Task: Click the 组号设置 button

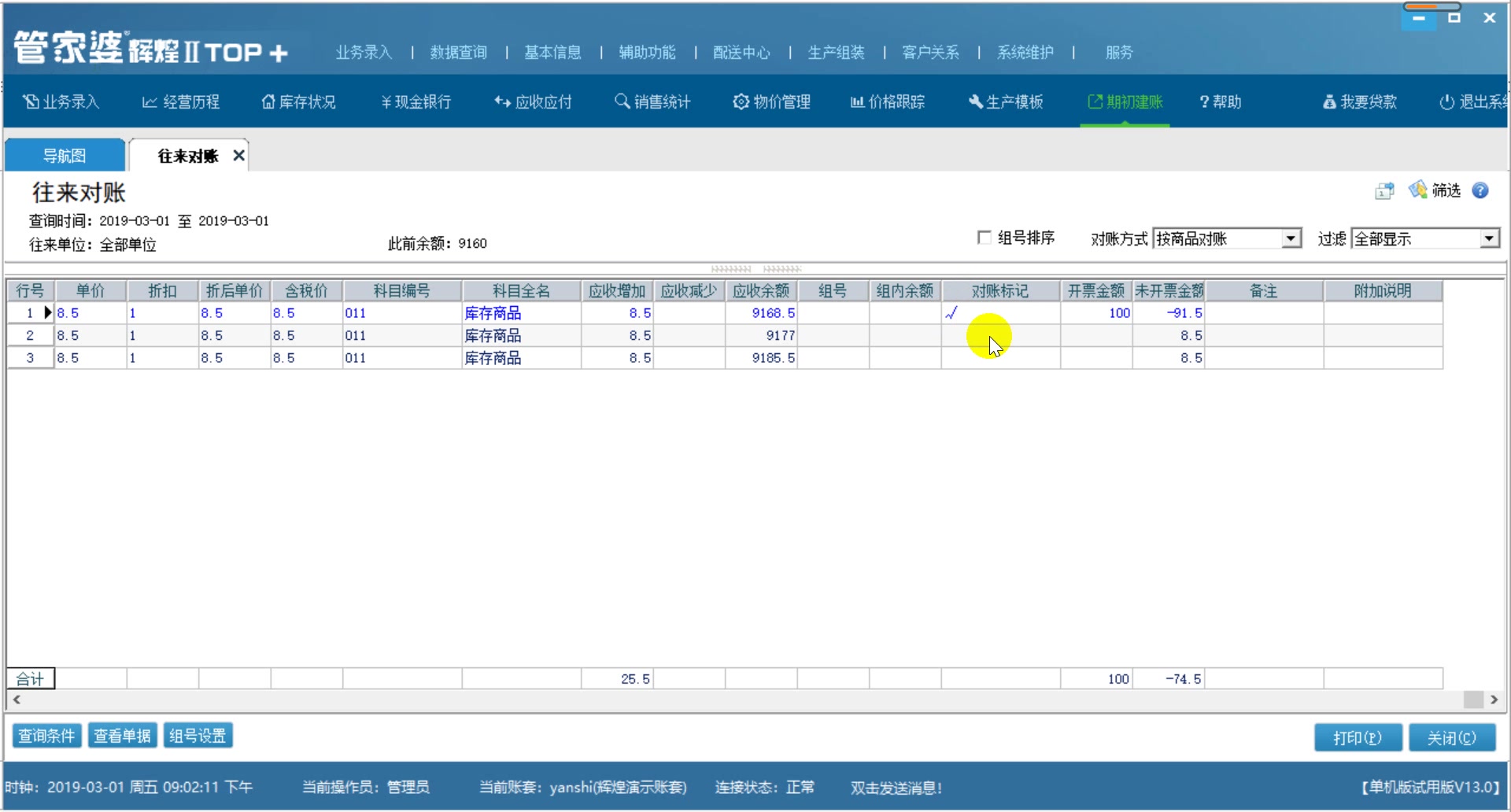Action: [x=198, y=736]
